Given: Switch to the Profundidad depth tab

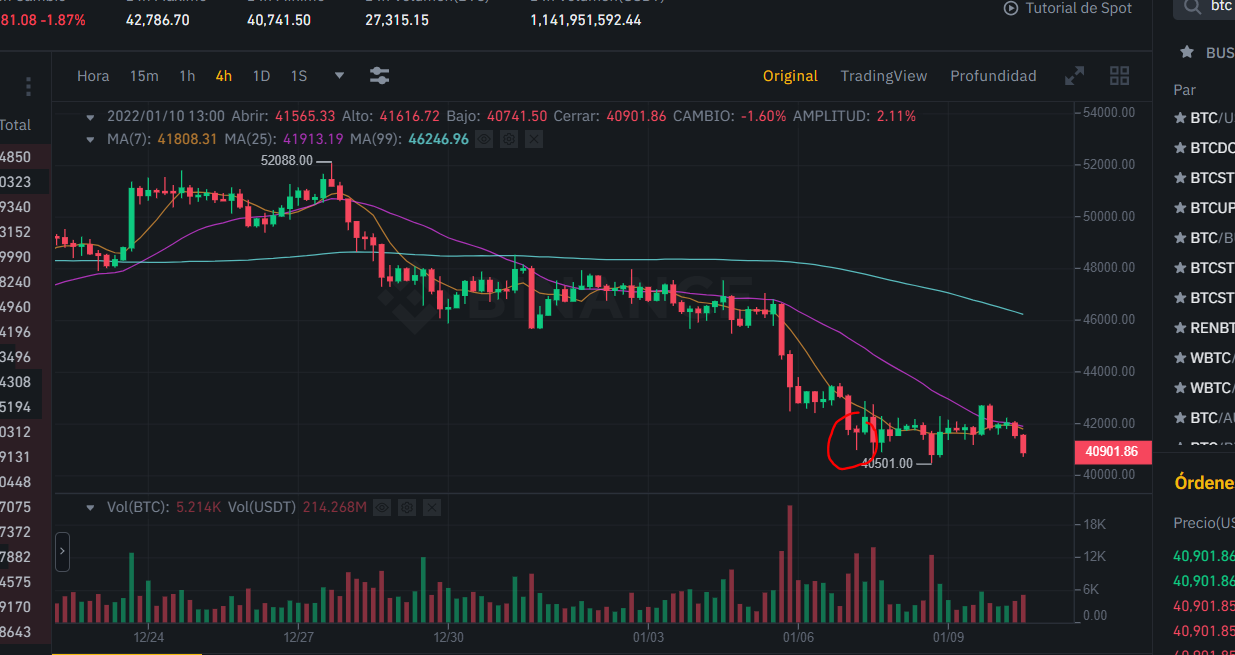Looking at the screenshot, I should (992, 76).
